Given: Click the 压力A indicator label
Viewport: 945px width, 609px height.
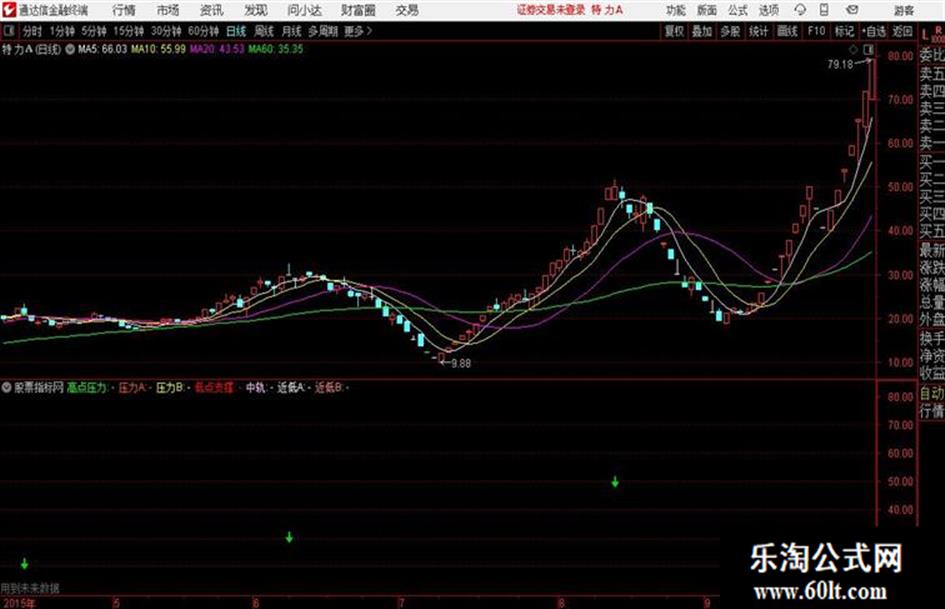Looking at the screenshot, I should pos(132,388).
